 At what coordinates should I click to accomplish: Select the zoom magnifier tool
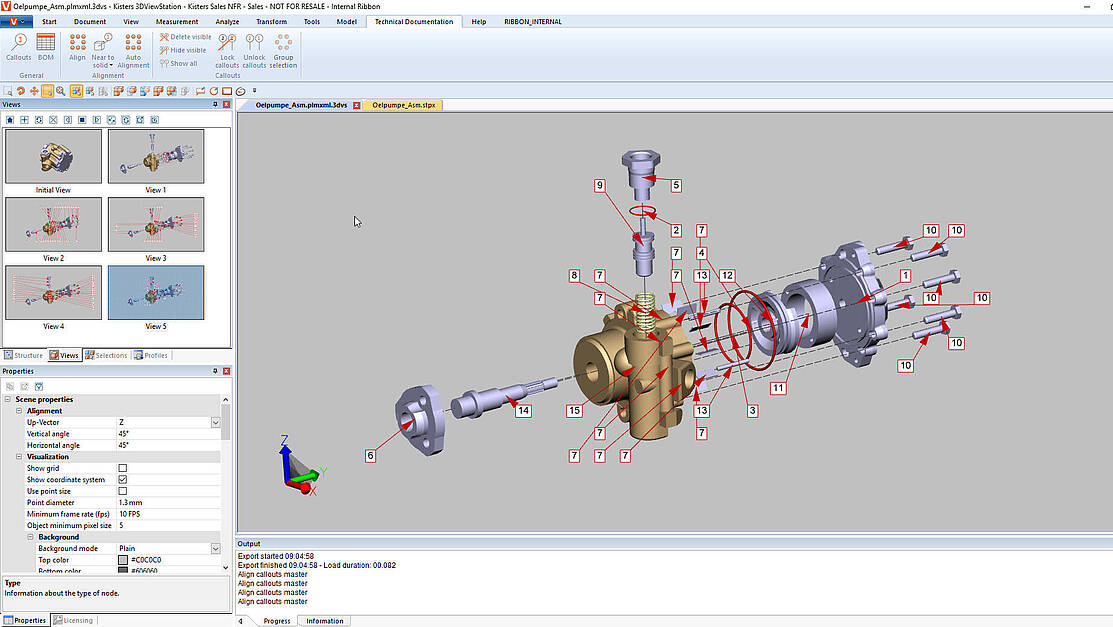(x=61, y=91)
